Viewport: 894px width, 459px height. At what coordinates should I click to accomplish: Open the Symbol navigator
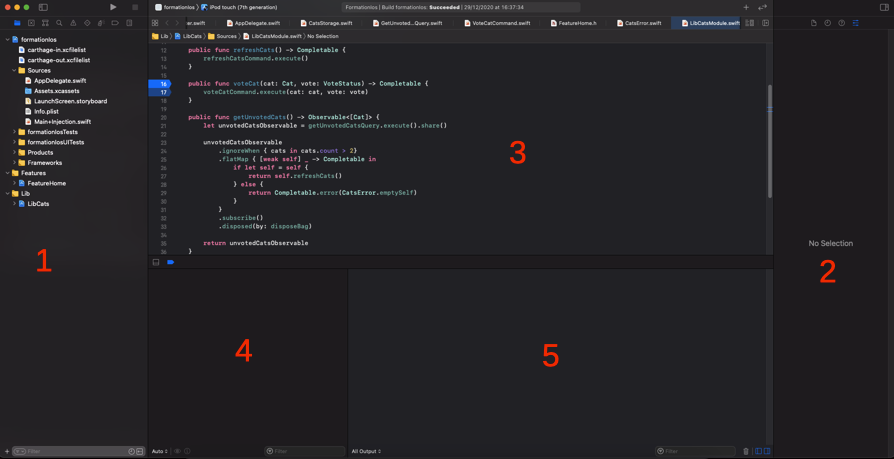[45, 23]
